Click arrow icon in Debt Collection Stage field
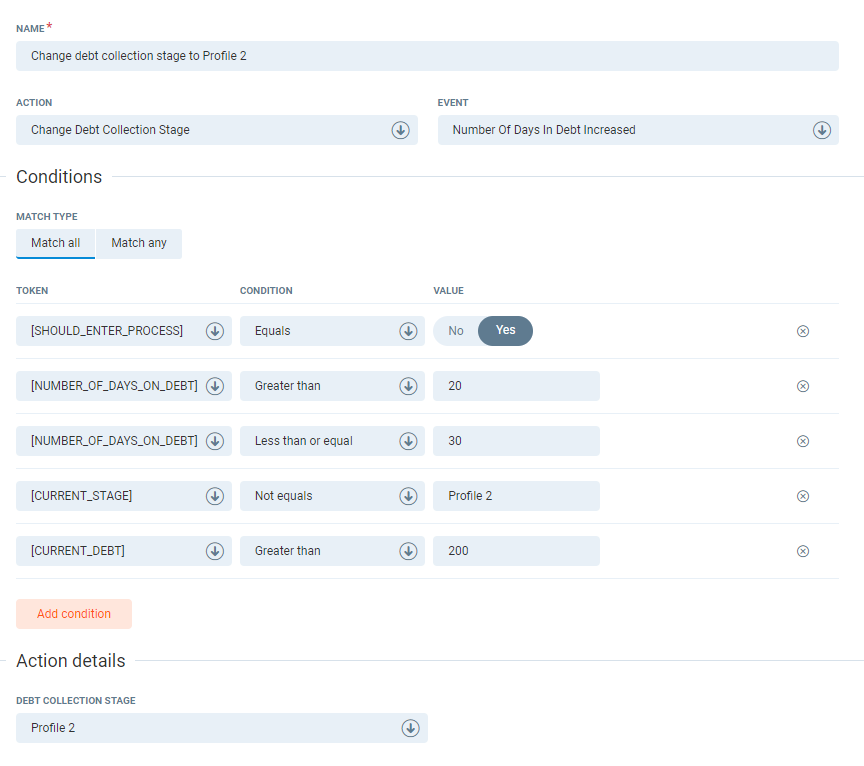 point(410,728)
